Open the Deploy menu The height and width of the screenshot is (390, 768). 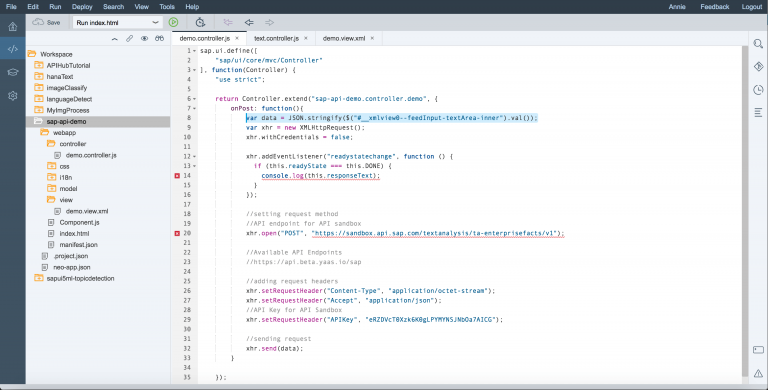pos(82,7)
